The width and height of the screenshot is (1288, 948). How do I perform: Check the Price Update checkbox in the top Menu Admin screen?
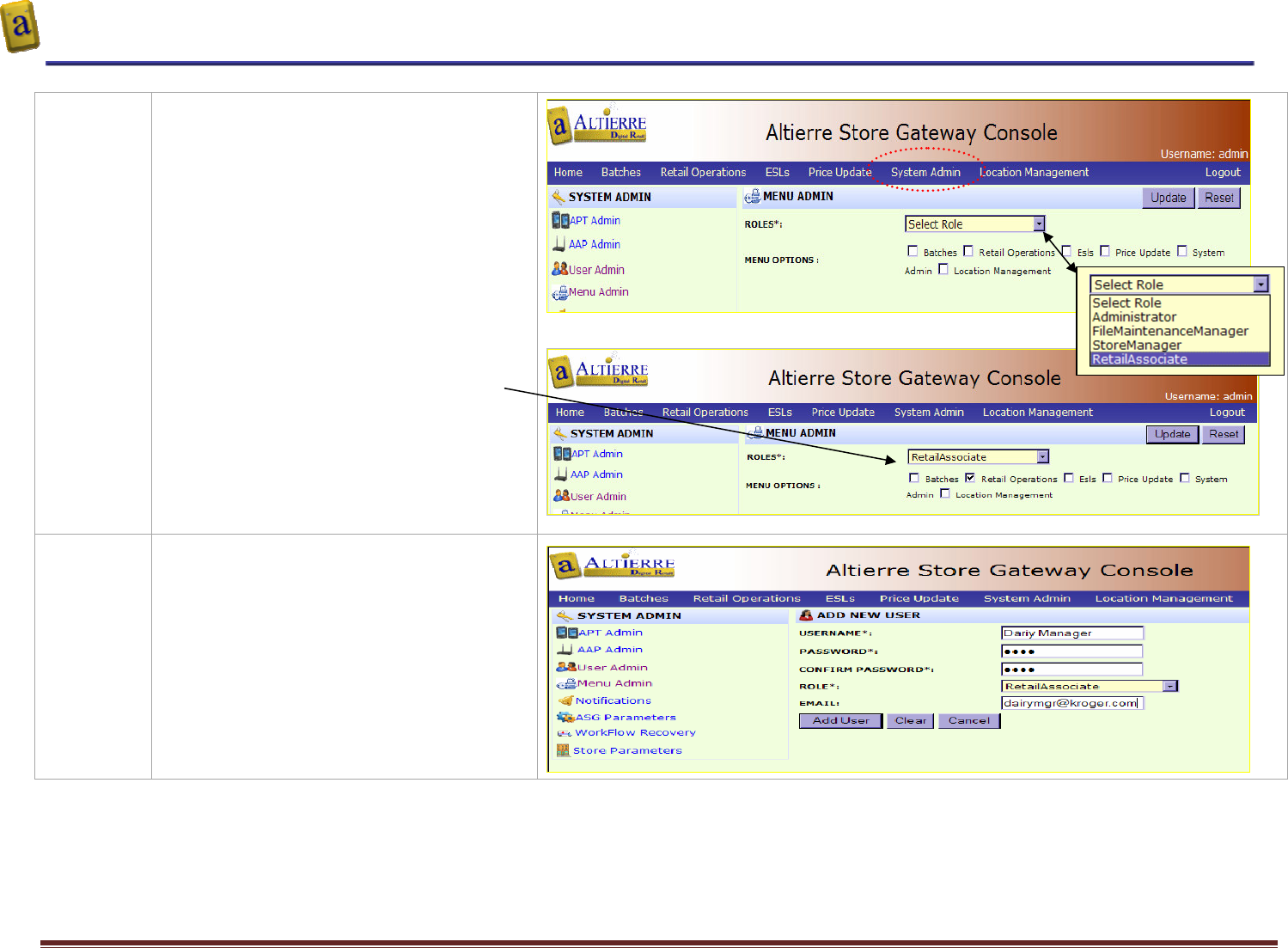1105,251
